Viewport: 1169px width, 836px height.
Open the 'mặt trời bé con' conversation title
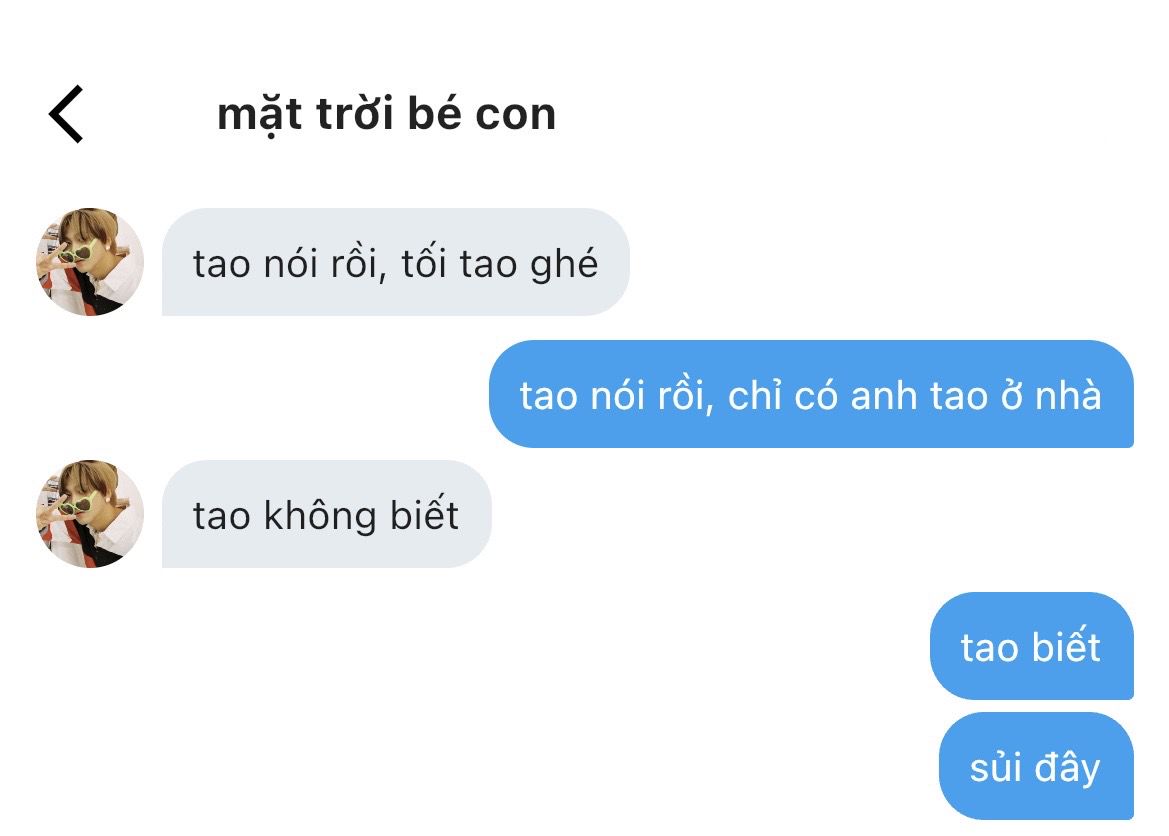(386, 114)
